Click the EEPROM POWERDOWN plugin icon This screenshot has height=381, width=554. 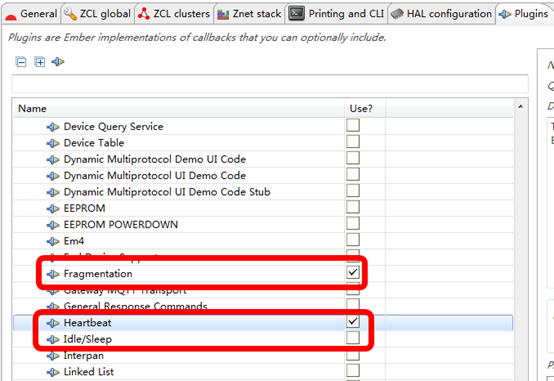coord(53,225)
